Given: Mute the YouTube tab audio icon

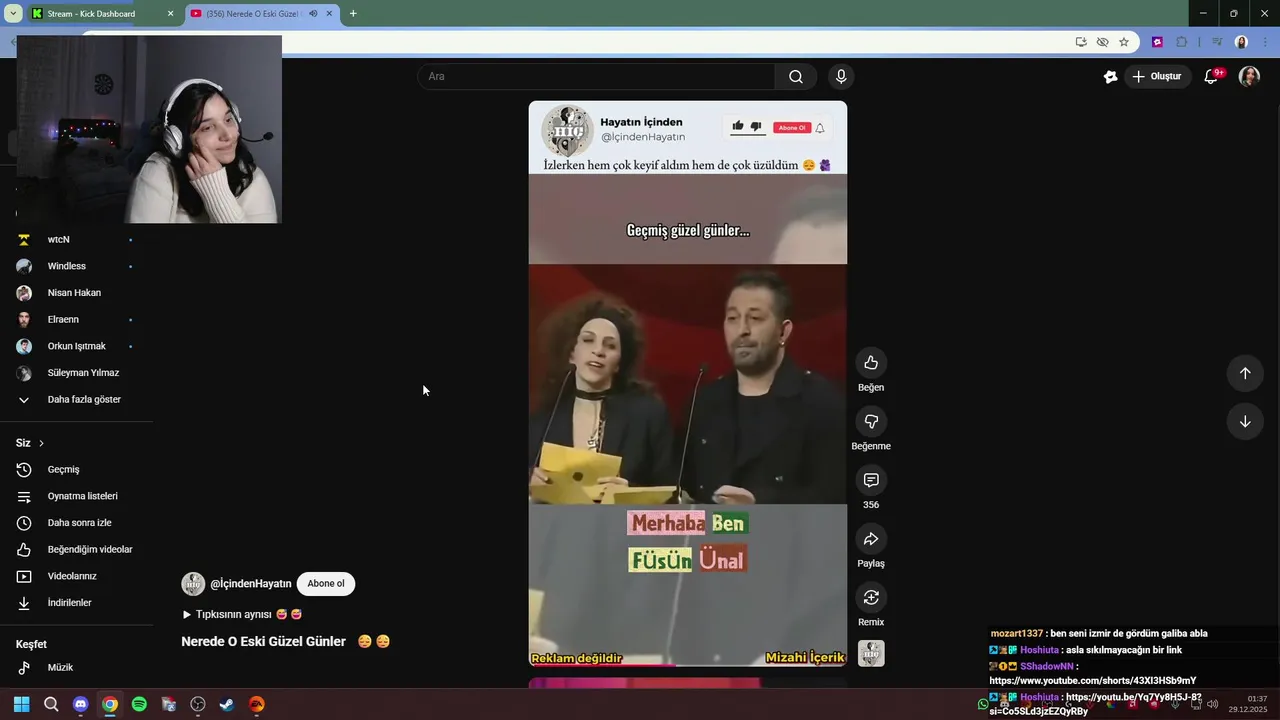Looking at the screenshot, I should click(313, 14).
